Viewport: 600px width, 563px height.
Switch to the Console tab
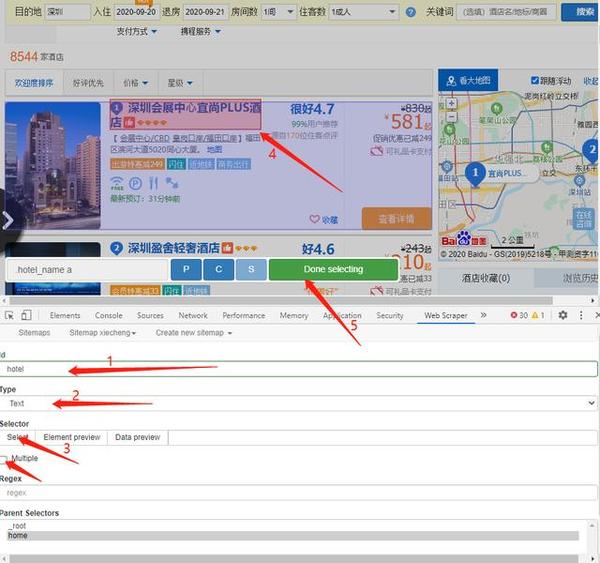(109, 315)
